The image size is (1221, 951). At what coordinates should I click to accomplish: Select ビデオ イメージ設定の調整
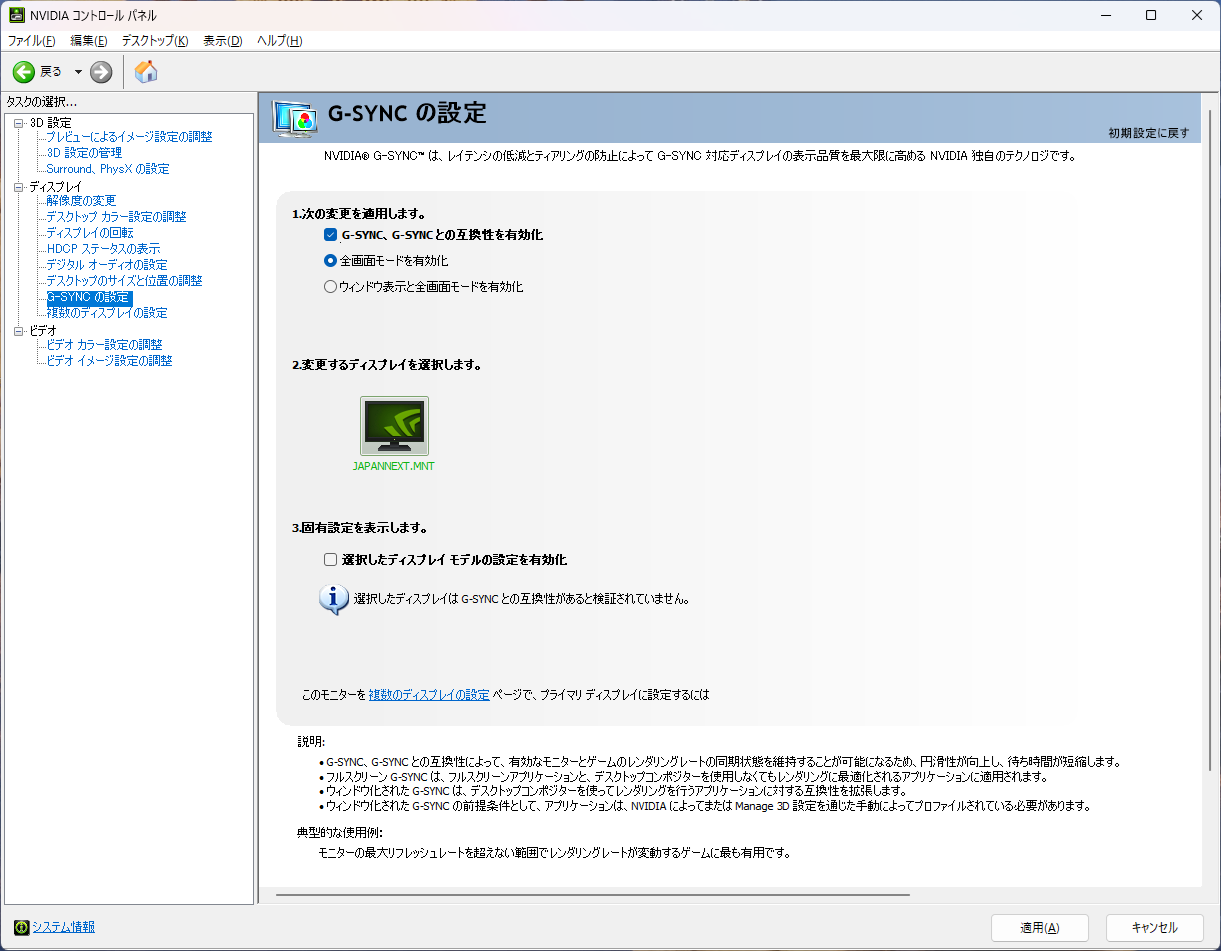pyautogui.click(x=109, y=361)
